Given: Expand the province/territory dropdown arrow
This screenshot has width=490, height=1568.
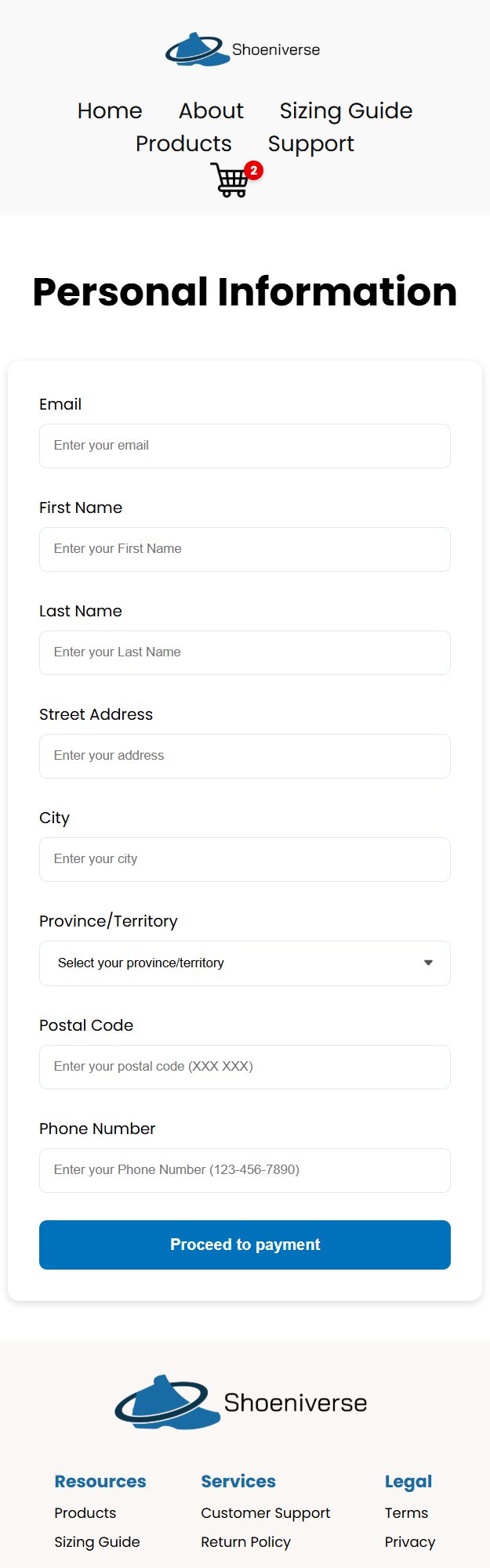Looking at the screenshot, I should pos(428,963).
